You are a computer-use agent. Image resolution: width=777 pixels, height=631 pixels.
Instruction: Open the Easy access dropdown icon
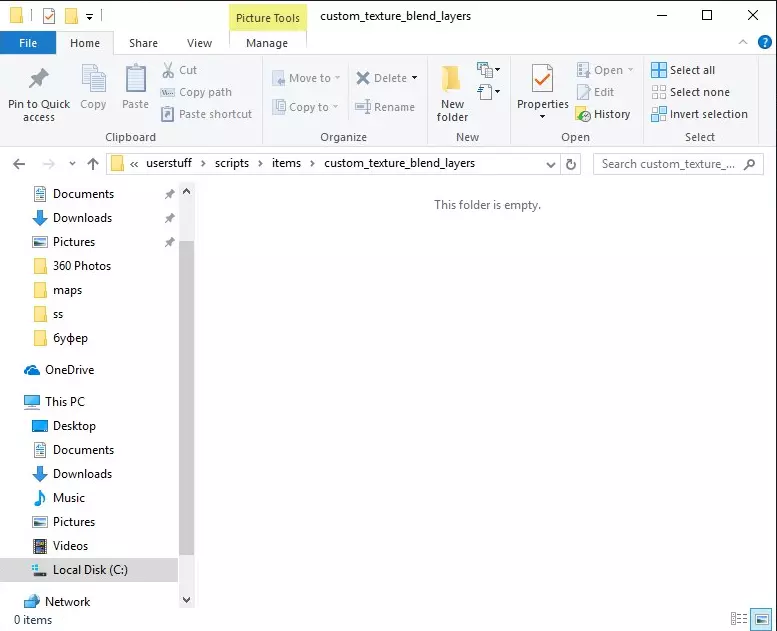pyautogui.click(x=488, y=92)
